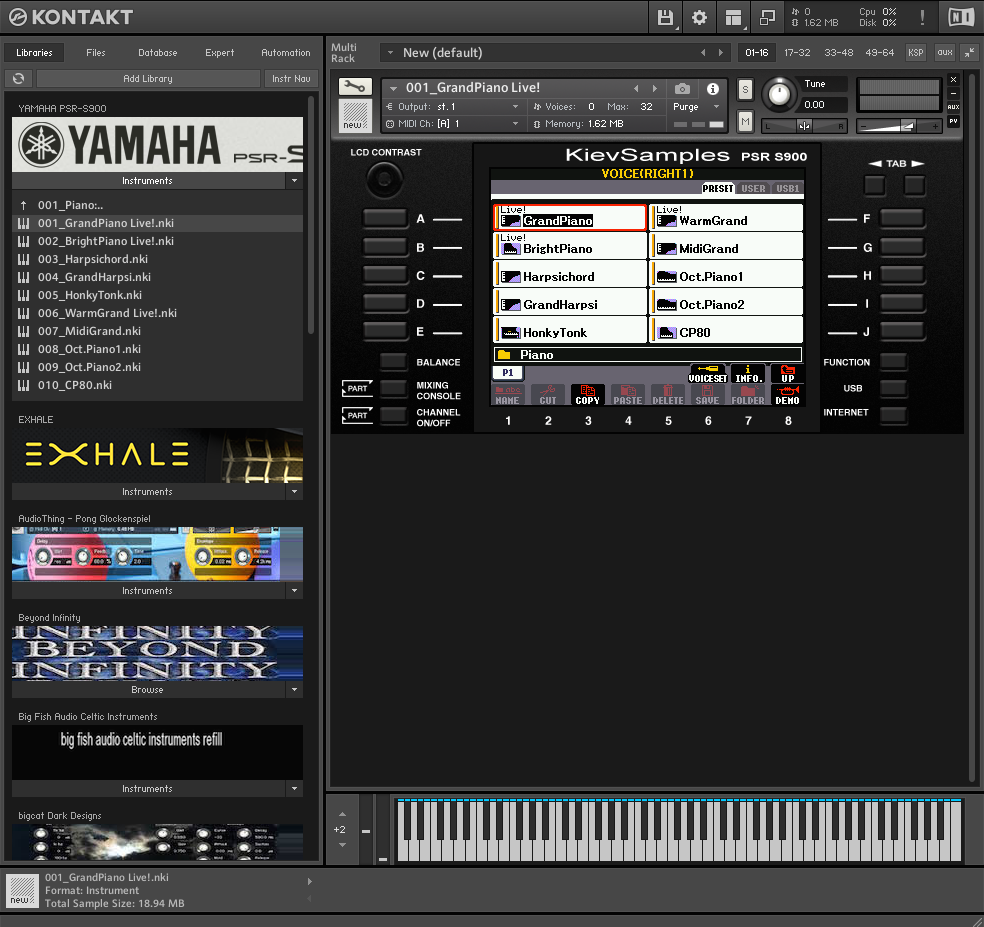Click the SAVE icon on LCD

point(707,395)
